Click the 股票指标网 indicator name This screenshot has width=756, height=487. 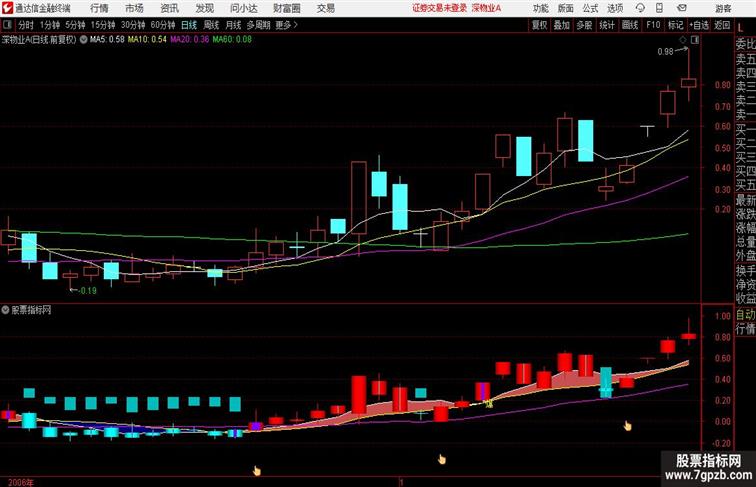click(31, 310)
